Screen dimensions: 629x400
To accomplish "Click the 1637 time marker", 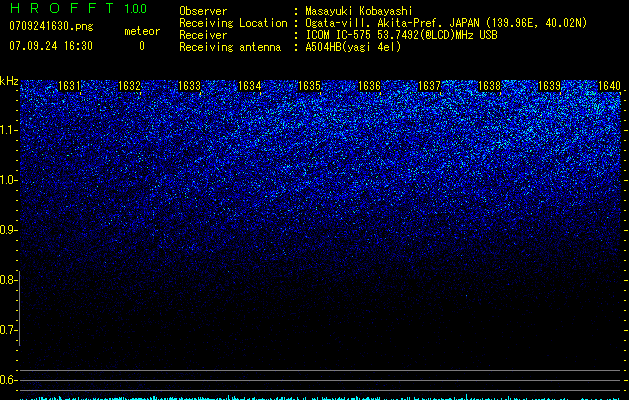I will click(430, 86).
